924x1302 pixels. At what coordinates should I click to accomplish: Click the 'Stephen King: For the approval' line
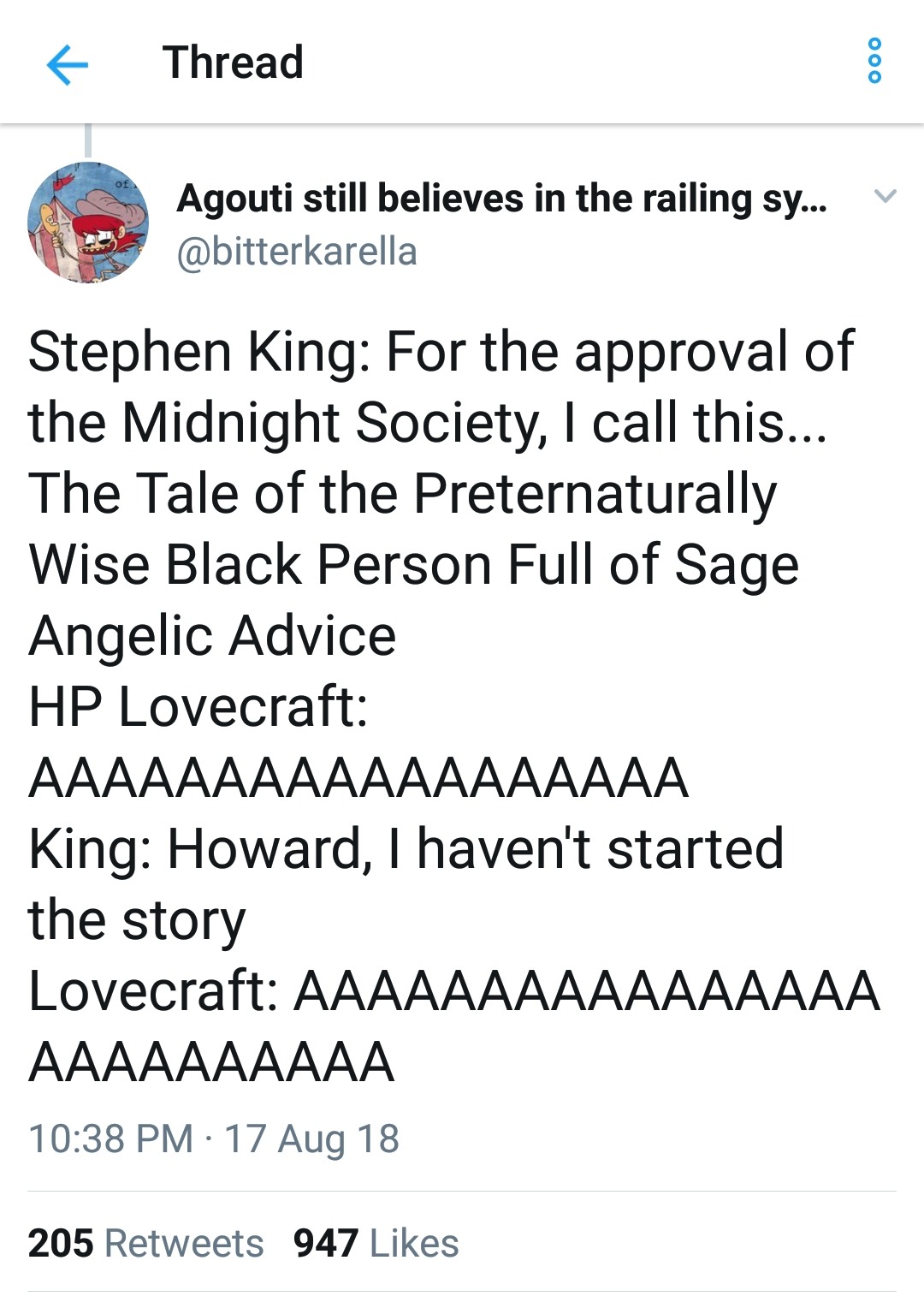click(x=441, y=352)
